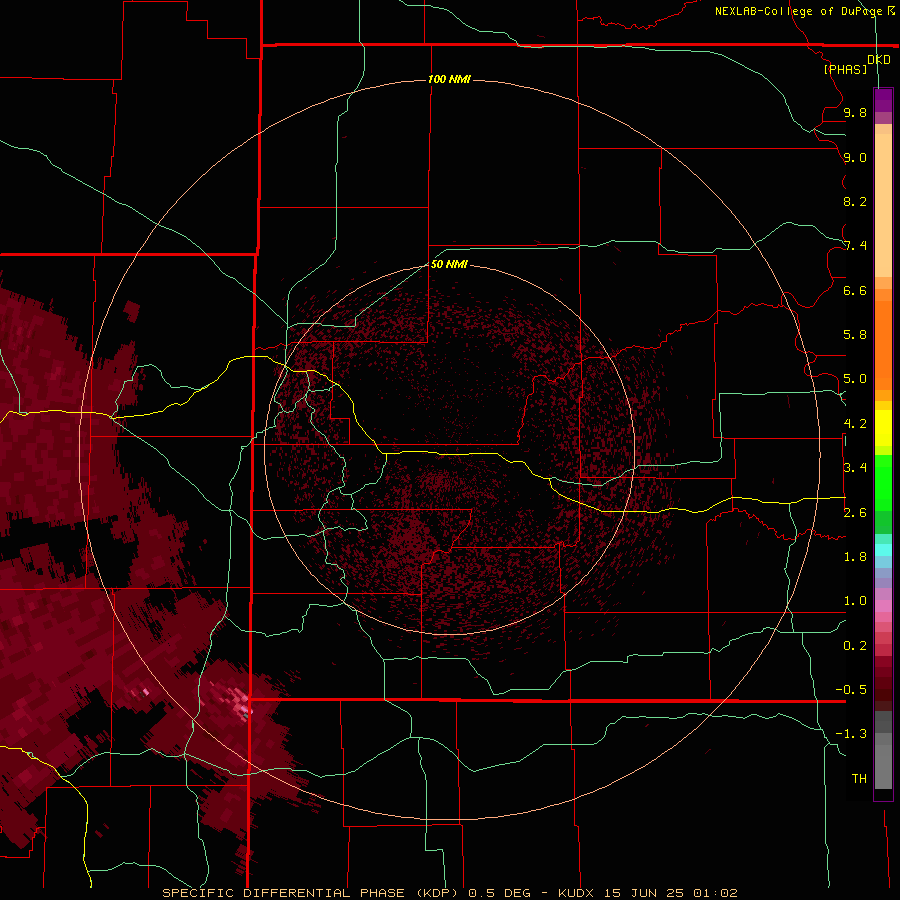Select the 9.0 value on the color scale
The image size is (900, 900).
[x=855, y=157]
